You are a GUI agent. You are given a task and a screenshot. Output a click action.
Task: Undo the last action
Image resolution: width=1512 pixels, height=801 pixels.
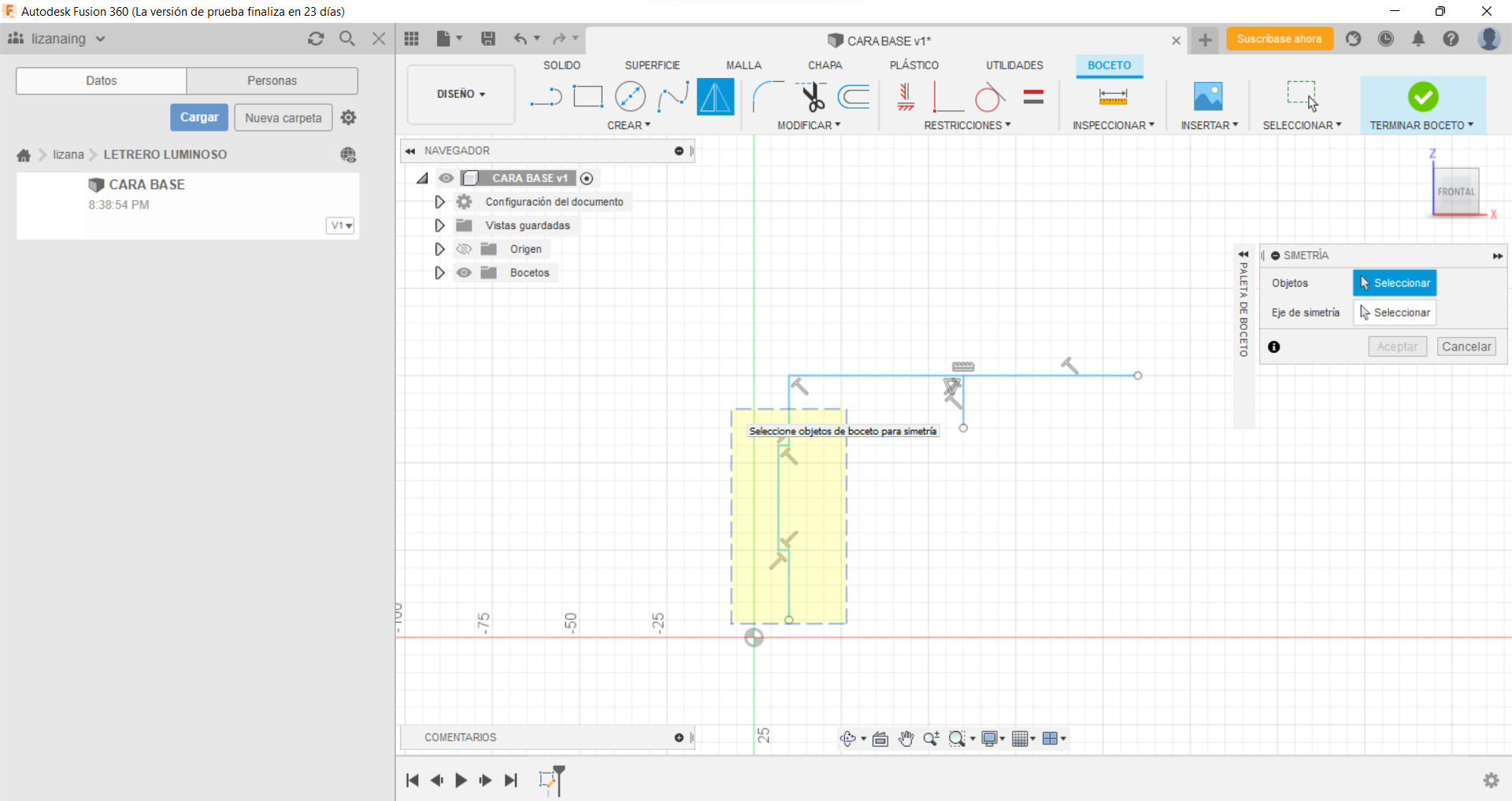[x=520, y=39]
